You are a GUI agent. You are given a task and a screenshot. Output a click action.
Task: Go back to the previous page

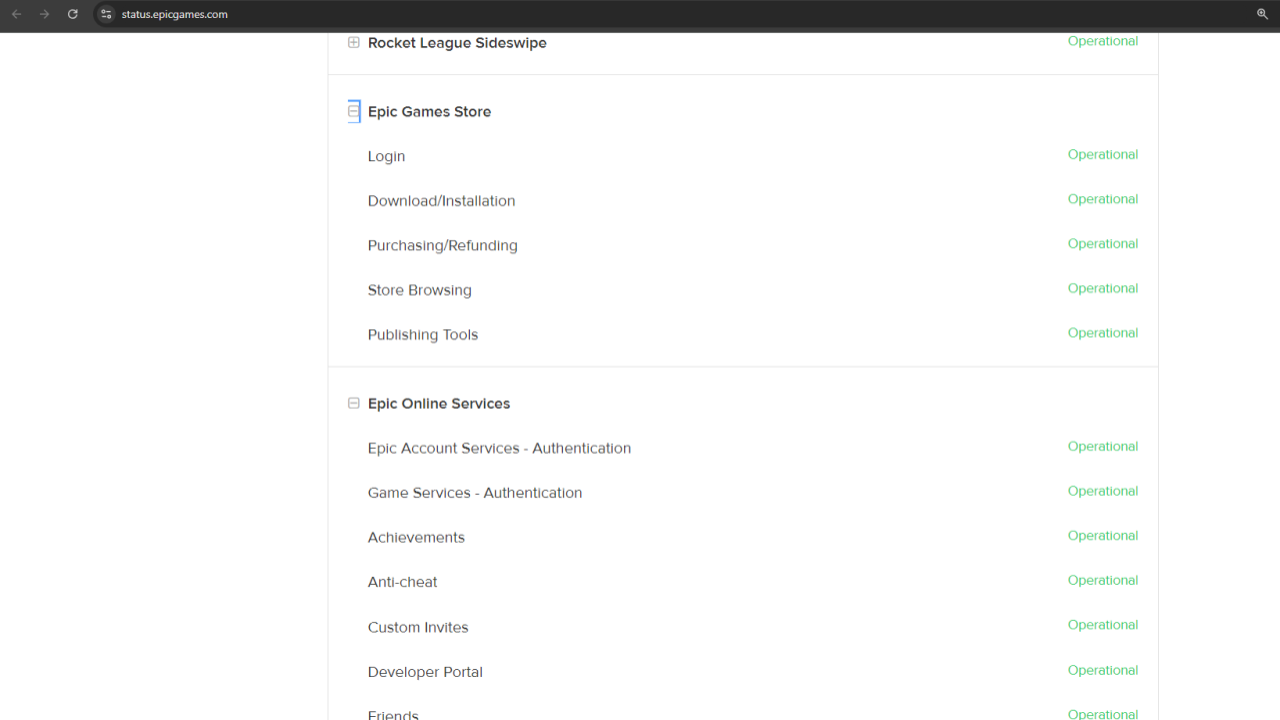coord(16,14)
